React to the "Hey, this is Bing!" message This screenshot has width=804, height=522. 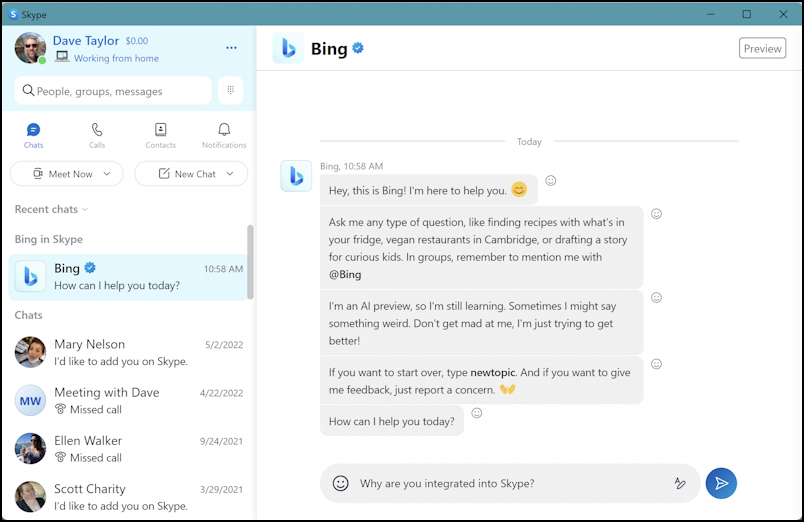(x=551, y=180)
